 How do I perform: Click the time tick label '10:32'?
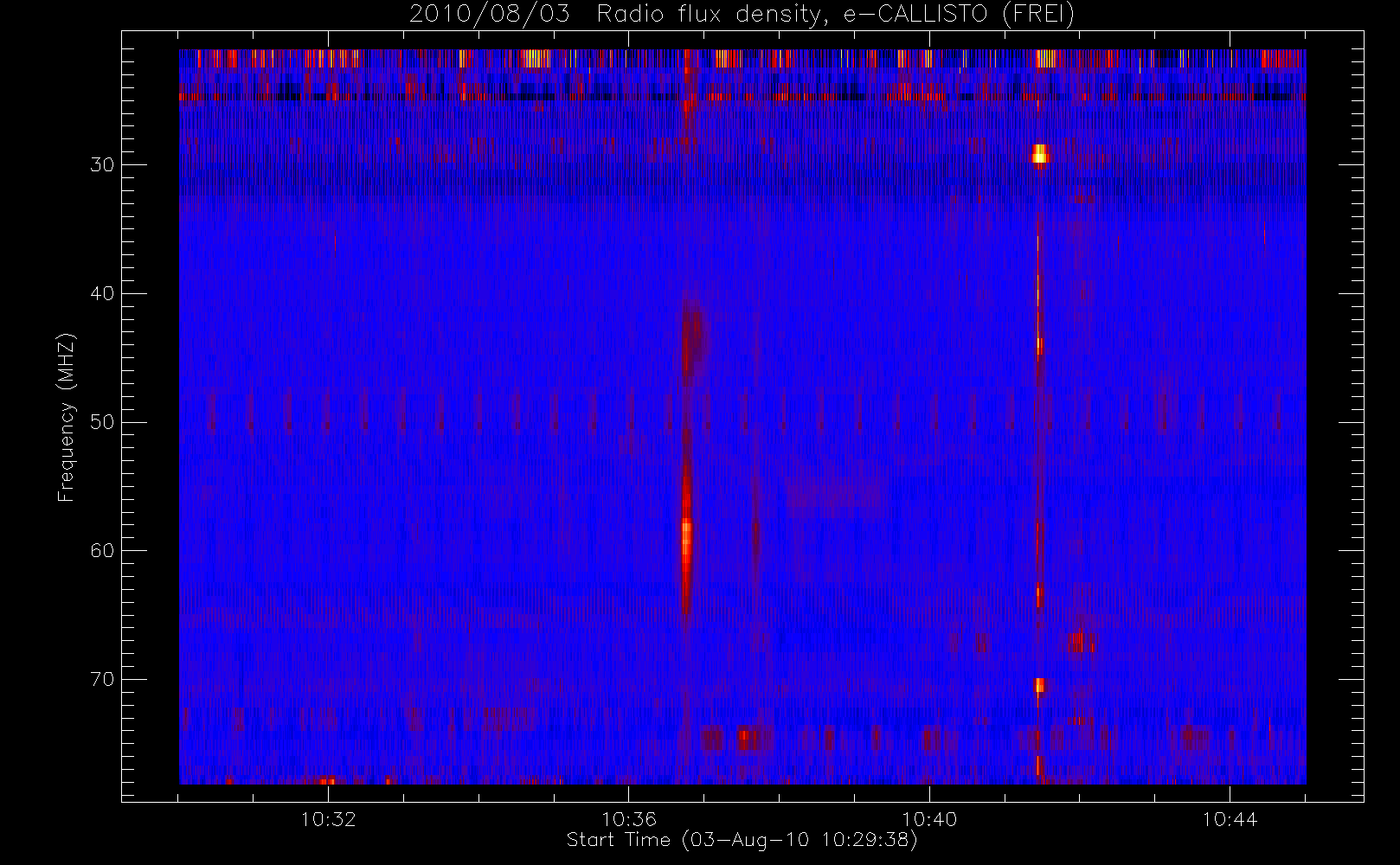pyautogui.click(x=328, y=819)
